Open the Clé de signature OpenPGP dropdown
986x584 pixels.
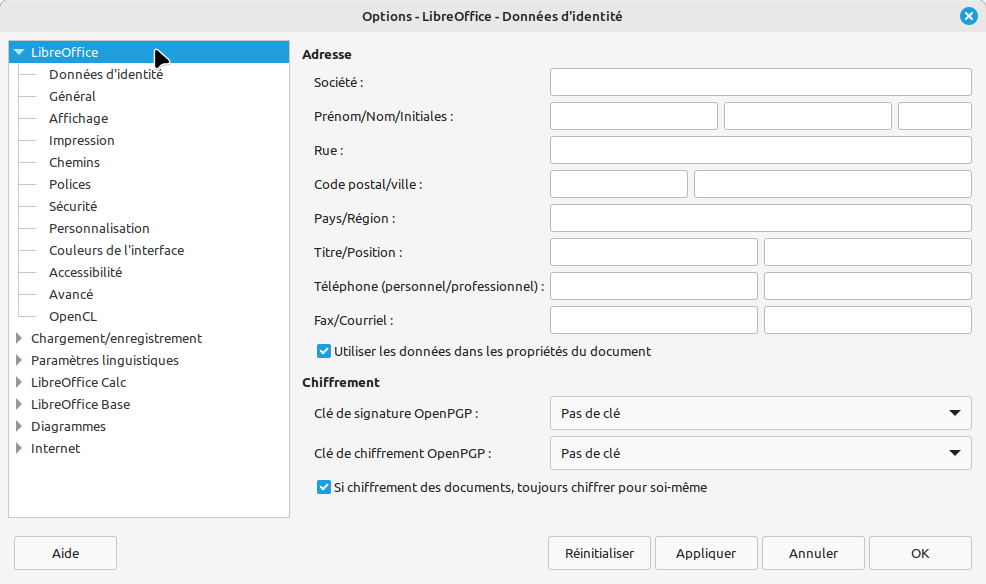point(760,412)
